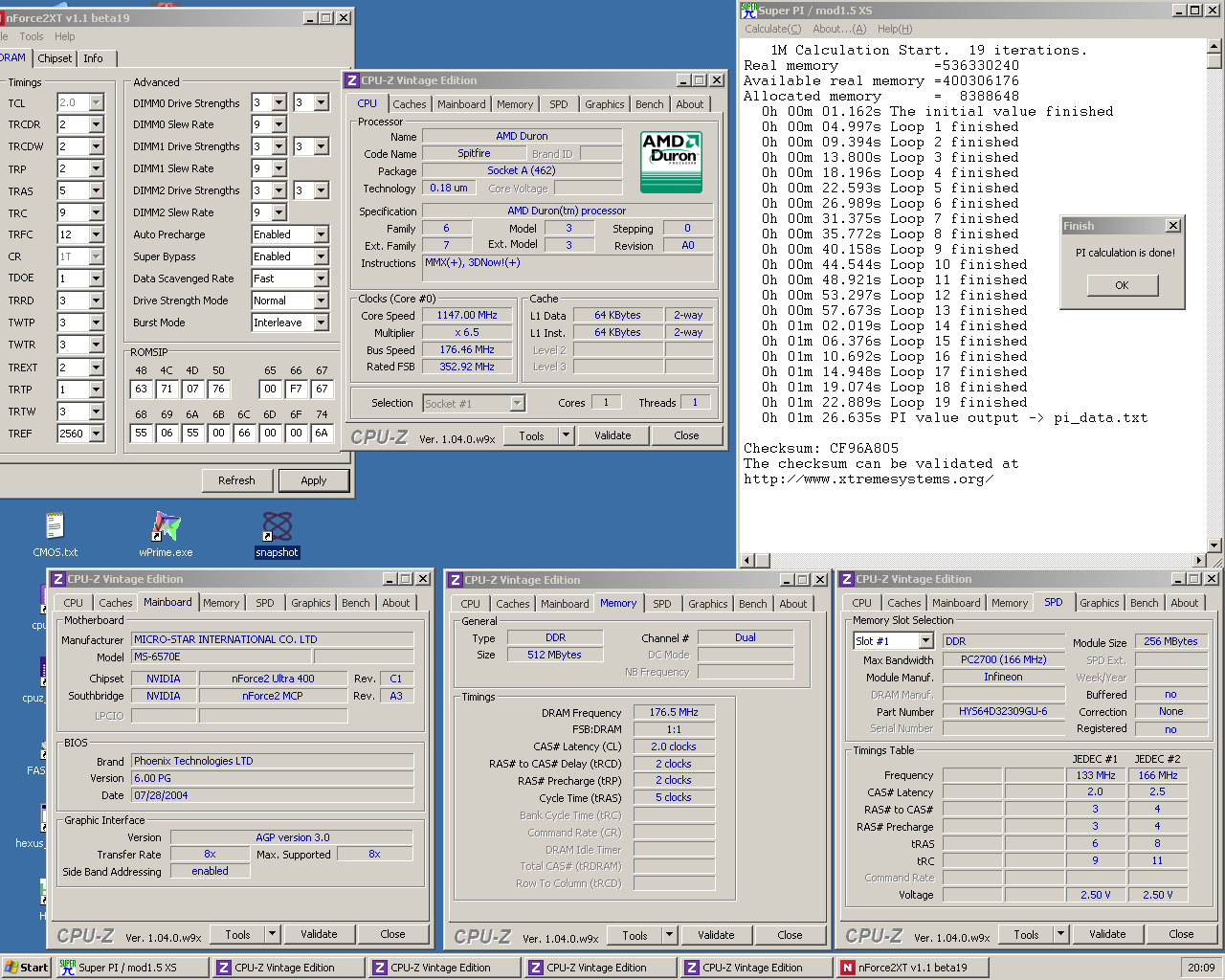Click the ROMSIP 48 value field showing 63
The width and height of the screenshot is (1225, 980).
pyautogui.click(x=141, y=389)
